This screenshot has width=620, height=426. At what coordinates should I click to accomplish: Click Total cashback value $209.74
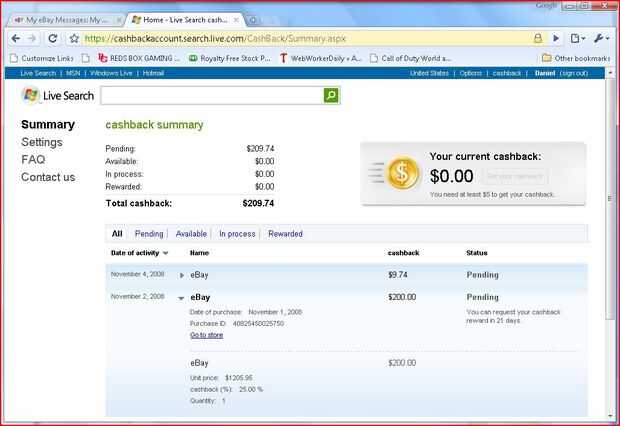(258, 203)
